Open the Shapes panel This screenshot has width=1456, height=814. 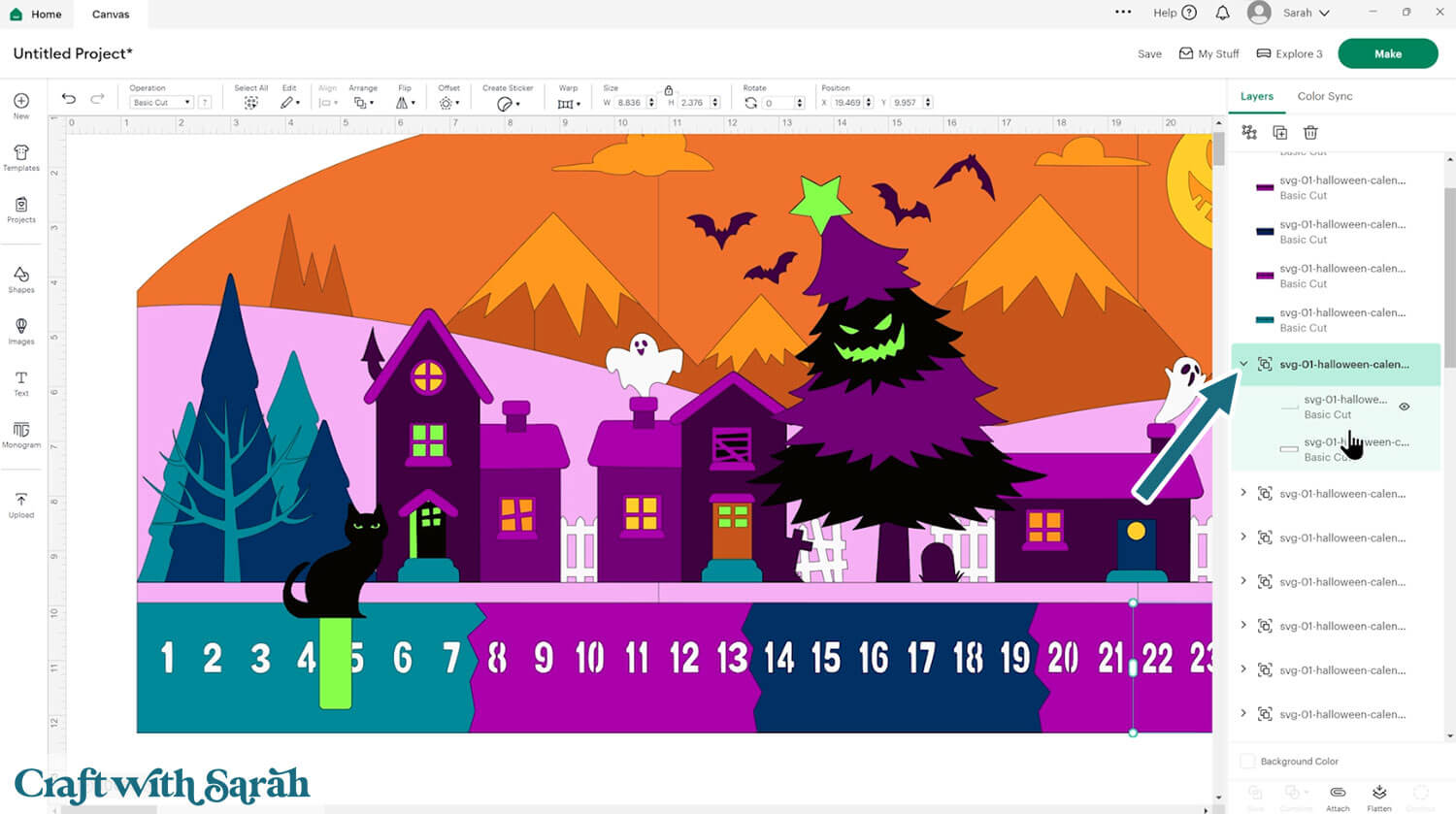pyautogui.click(x=21, y=280)
